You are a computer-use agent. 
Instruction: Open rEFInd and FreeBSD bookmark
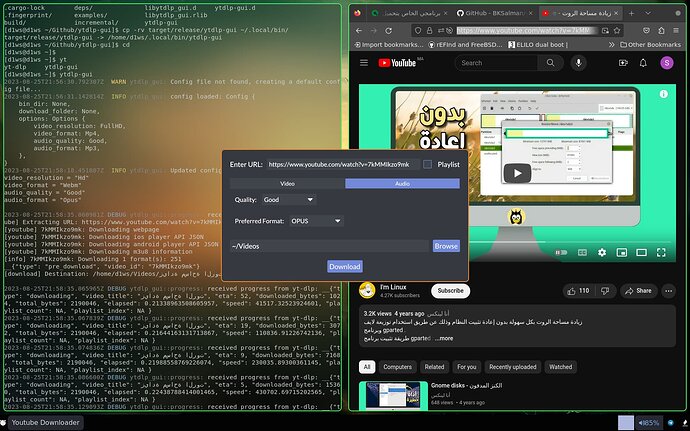[x=465, y=44]
